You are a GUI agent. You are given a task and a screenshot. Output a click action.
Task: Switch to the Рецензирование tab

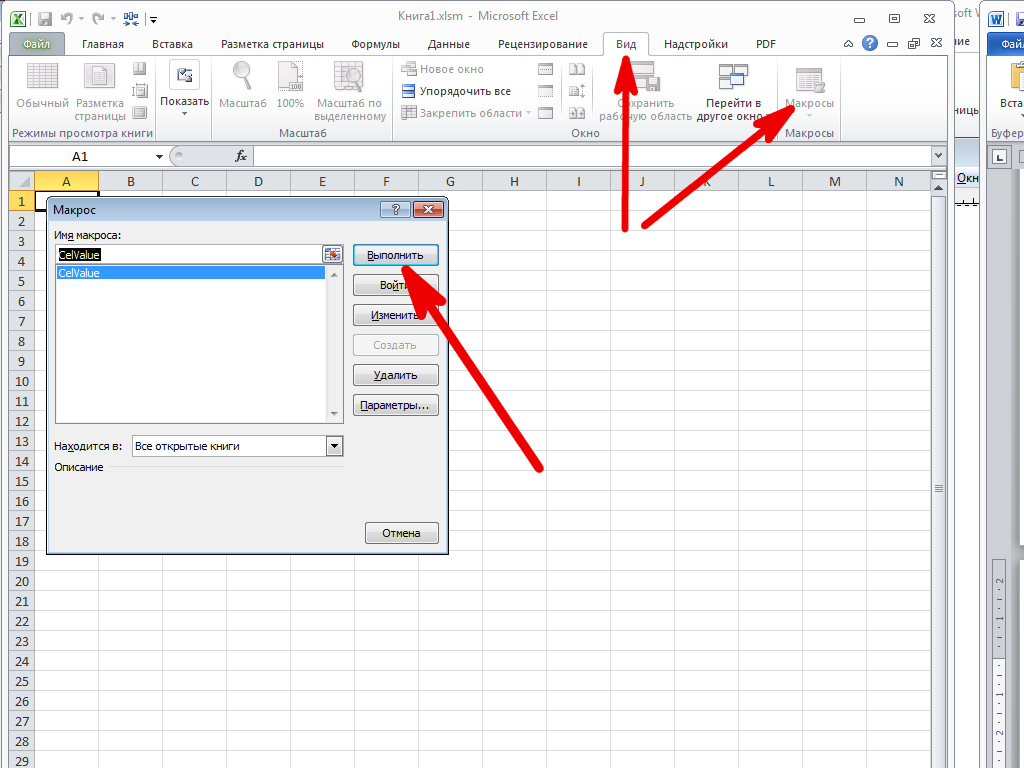[x=543, y=44]
